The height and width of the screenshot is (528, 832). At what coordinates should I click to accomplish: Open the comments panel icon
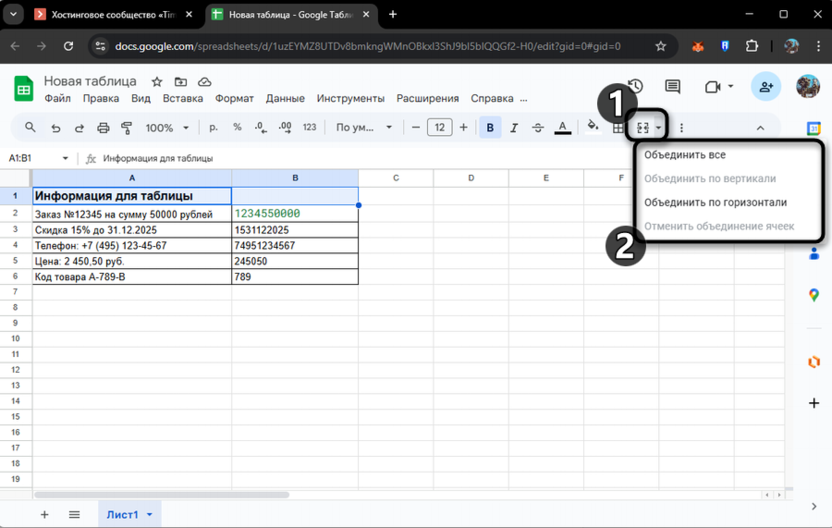[x=672, y=87]
